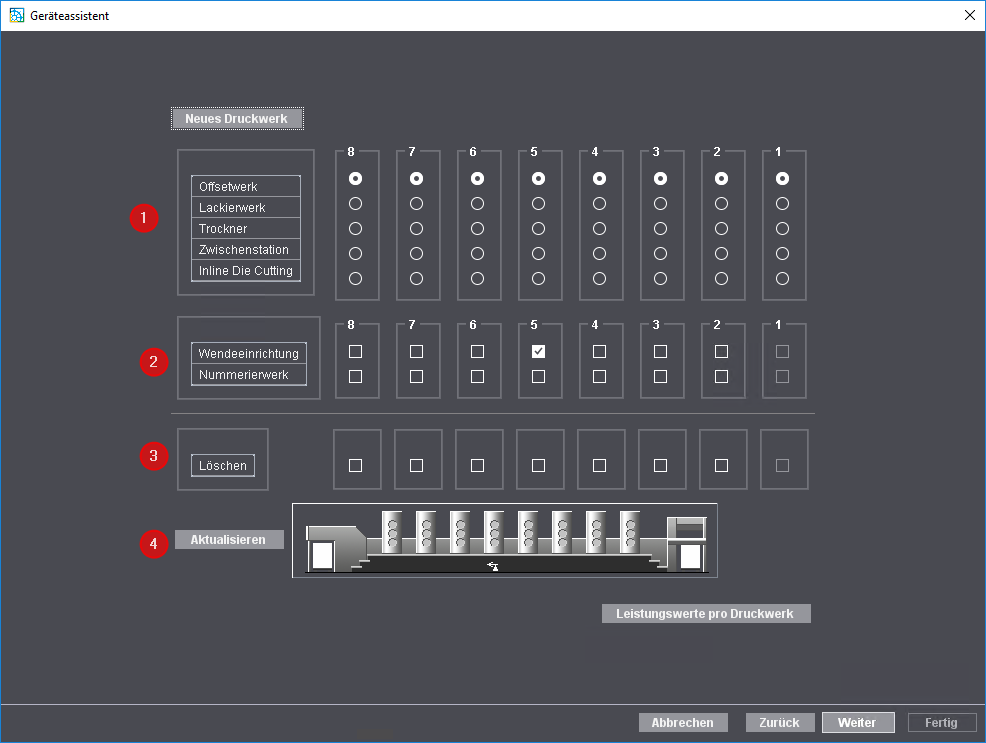Enable Wendeeinrichtung for unit 3
986x743 pixels.
click(660, 351)
